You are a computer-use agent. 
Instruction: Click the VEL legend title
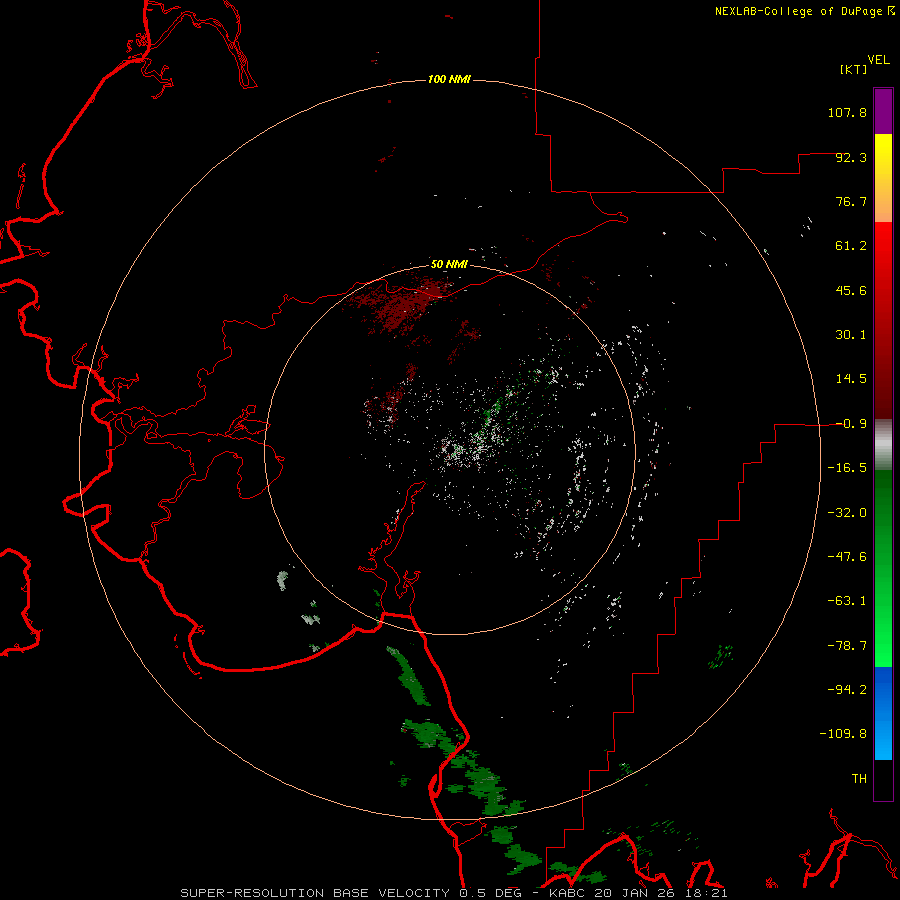(x=878, y=60)
